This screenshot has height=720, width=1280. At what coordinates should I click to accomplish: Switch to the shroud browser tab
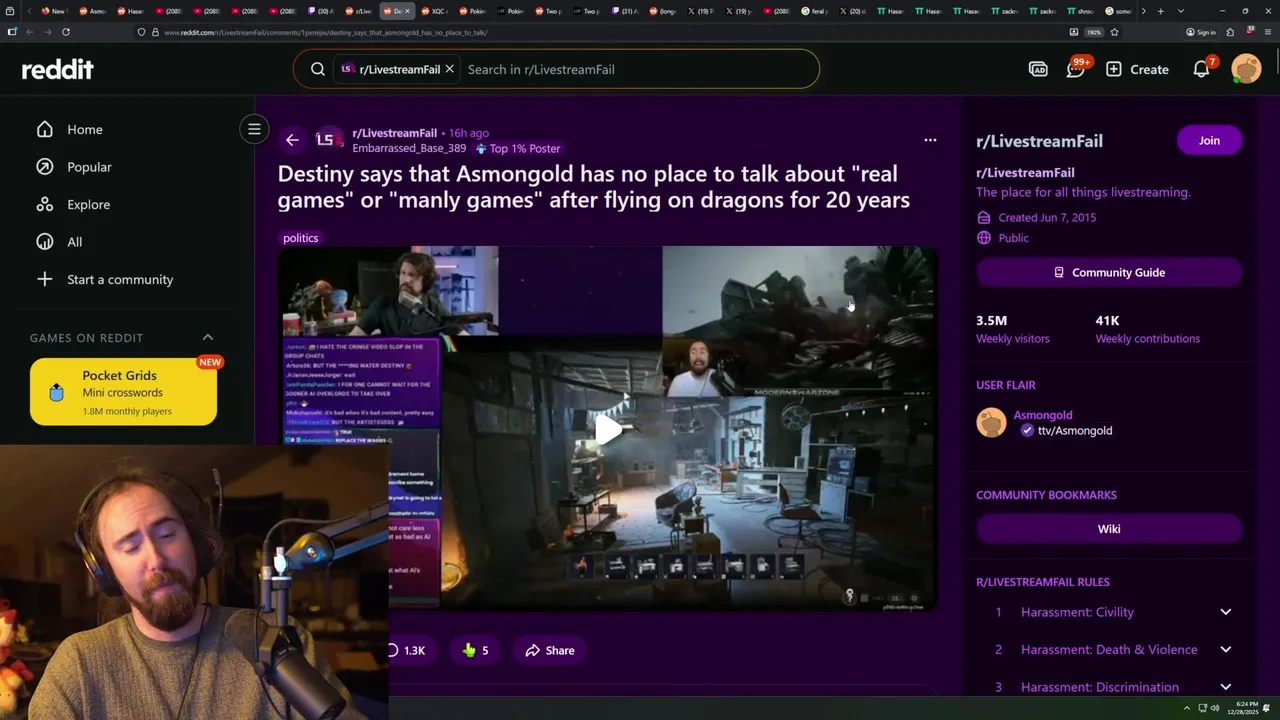[1082, 11]
